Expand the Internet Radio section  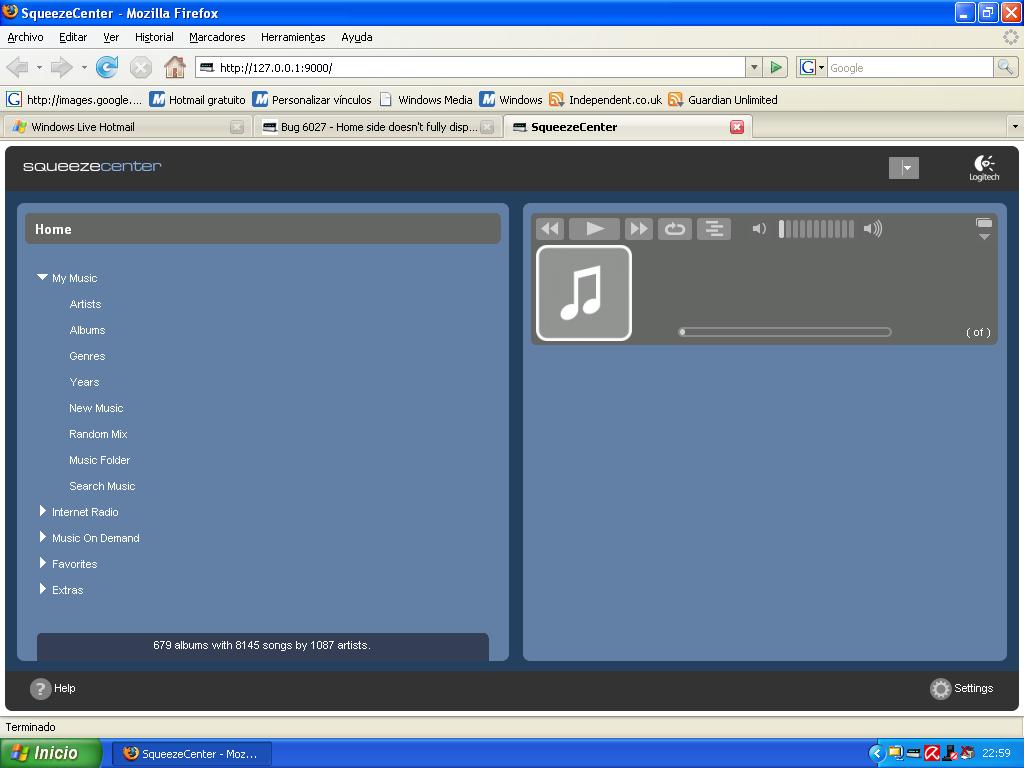[x=43, y=511]
